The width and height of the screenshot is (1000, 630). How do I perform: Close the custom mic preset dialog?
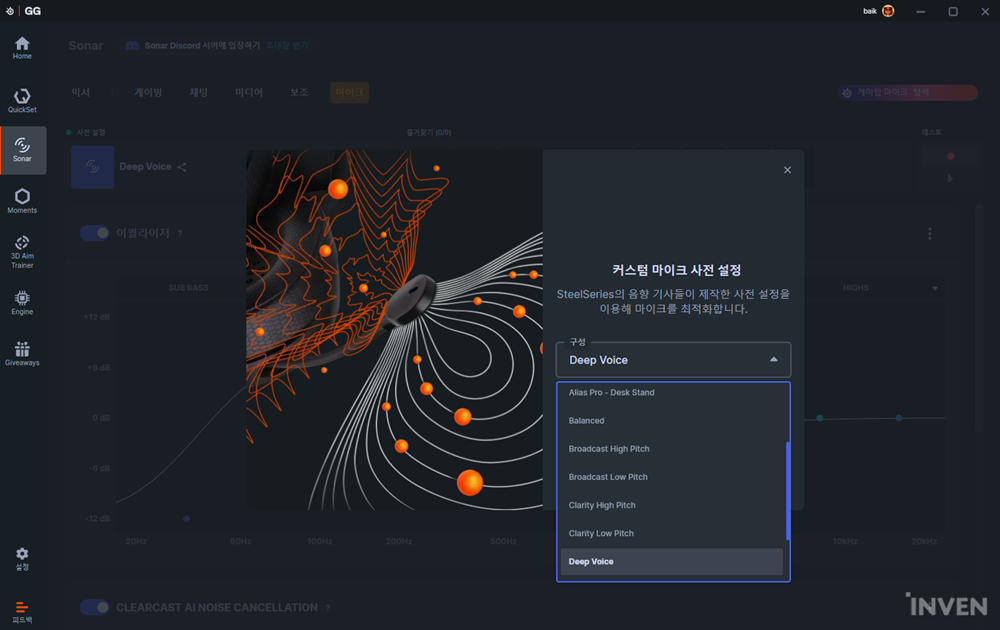coord(787,170)
